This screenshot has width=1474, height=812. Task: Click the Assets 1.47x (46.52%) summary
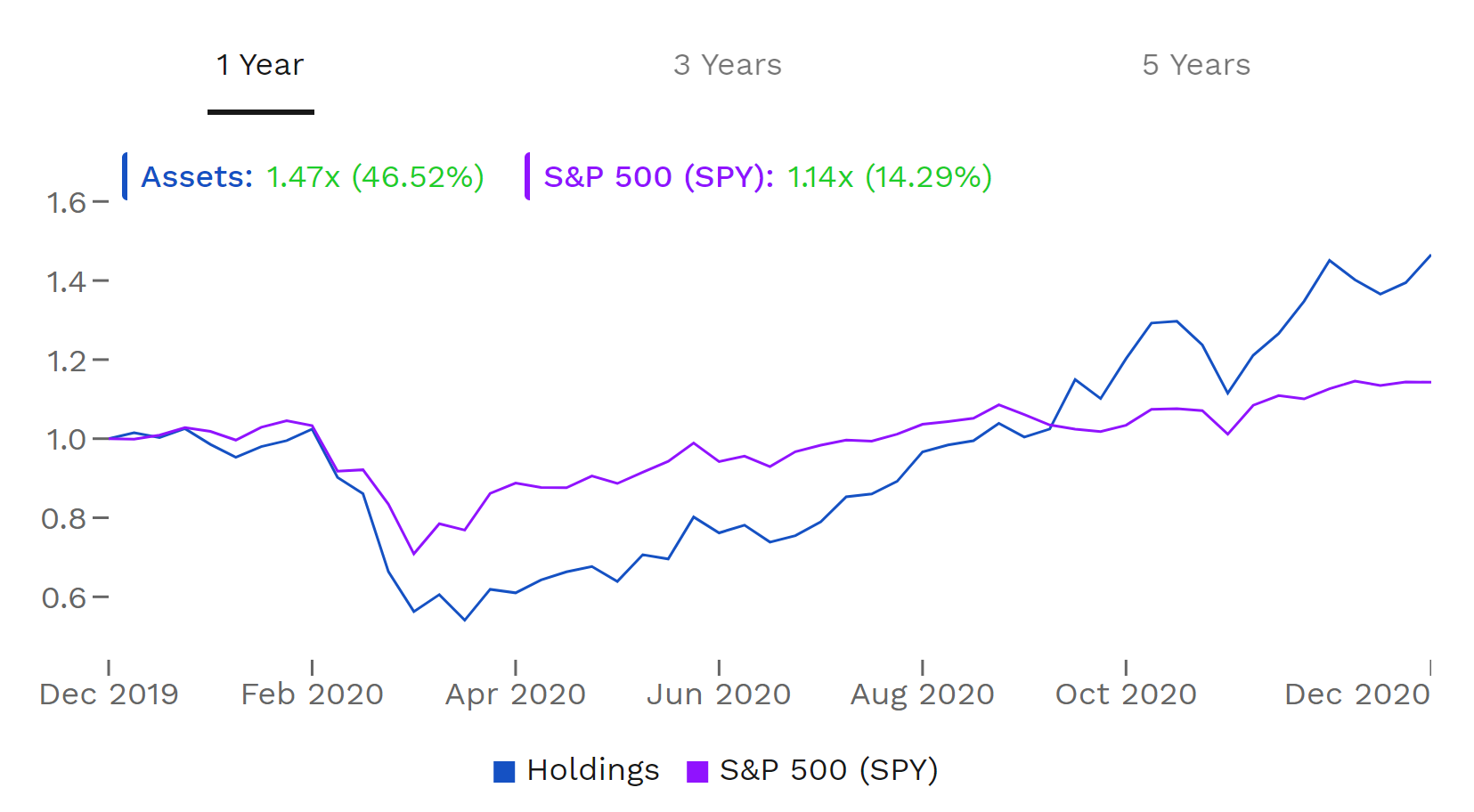pos(313,176)
